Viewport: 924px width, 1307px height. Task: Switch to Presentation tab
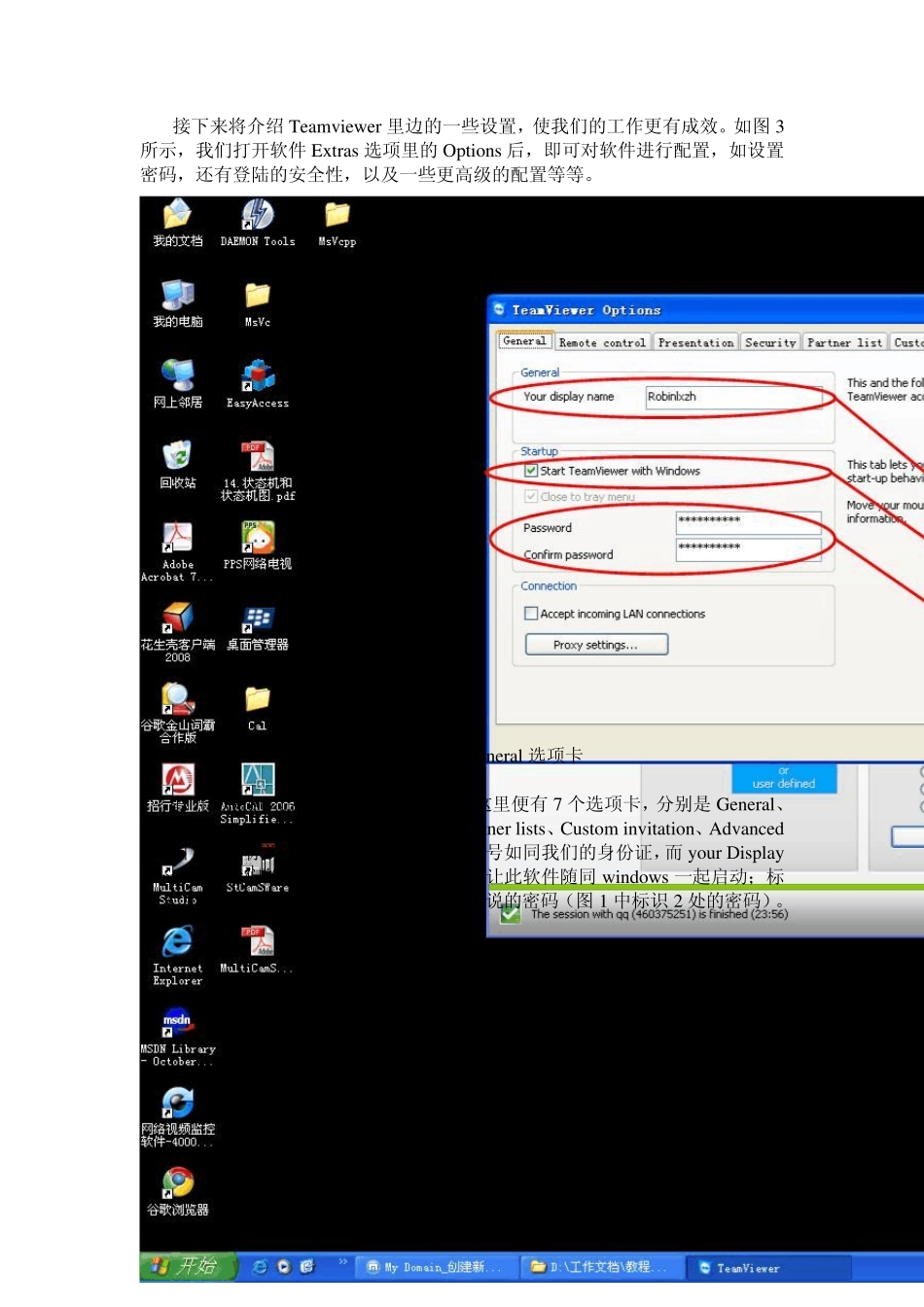tap(695, 342)
